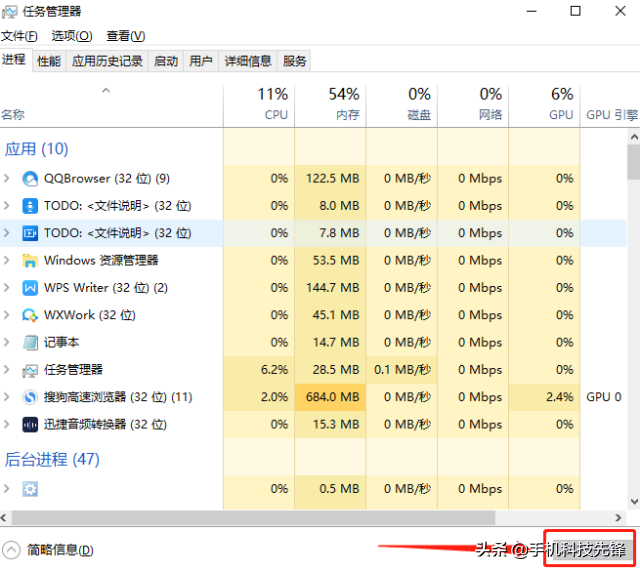The image size is (640, 572).
Task: Sort by the 内存 column header
Action: pos(330,106)
